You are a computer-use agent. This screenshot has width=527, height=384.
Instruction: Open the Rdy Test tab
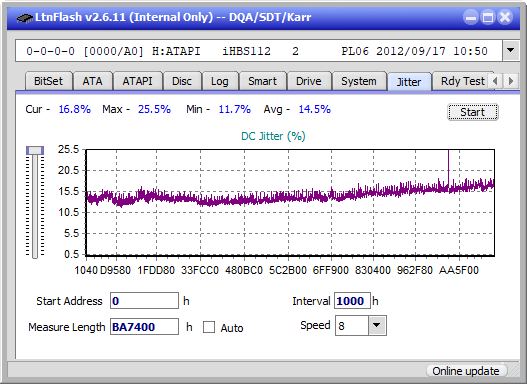coord(462,81)
